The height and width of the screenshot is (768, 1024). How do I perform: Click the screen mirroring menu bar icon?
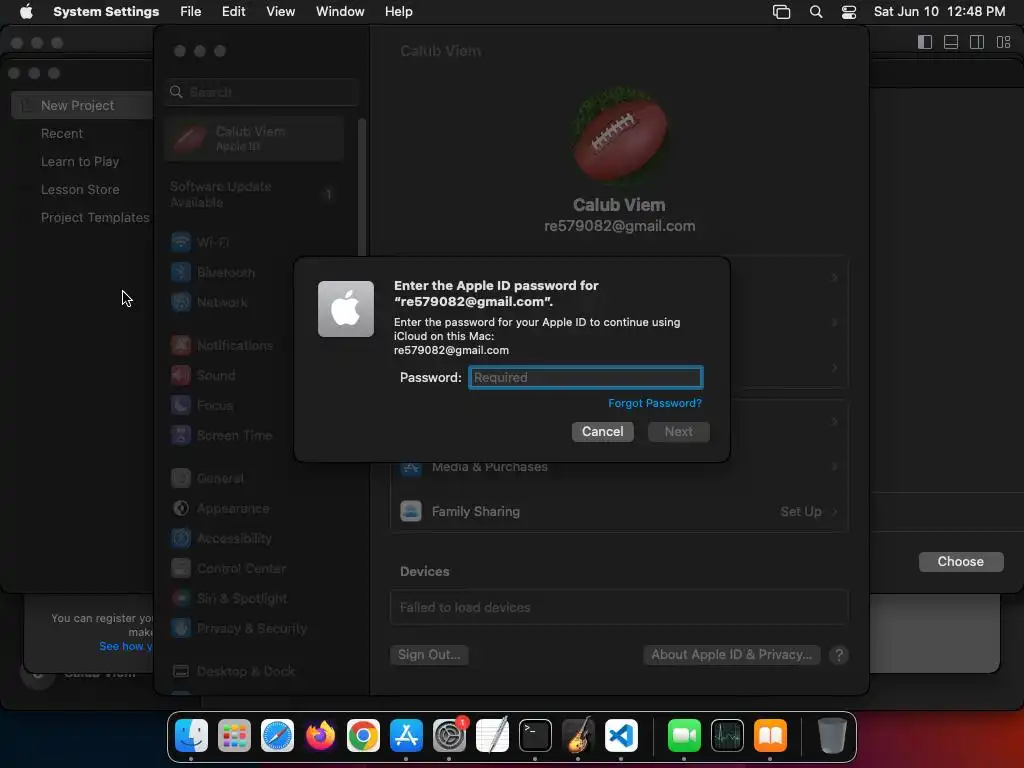point(782,12)
